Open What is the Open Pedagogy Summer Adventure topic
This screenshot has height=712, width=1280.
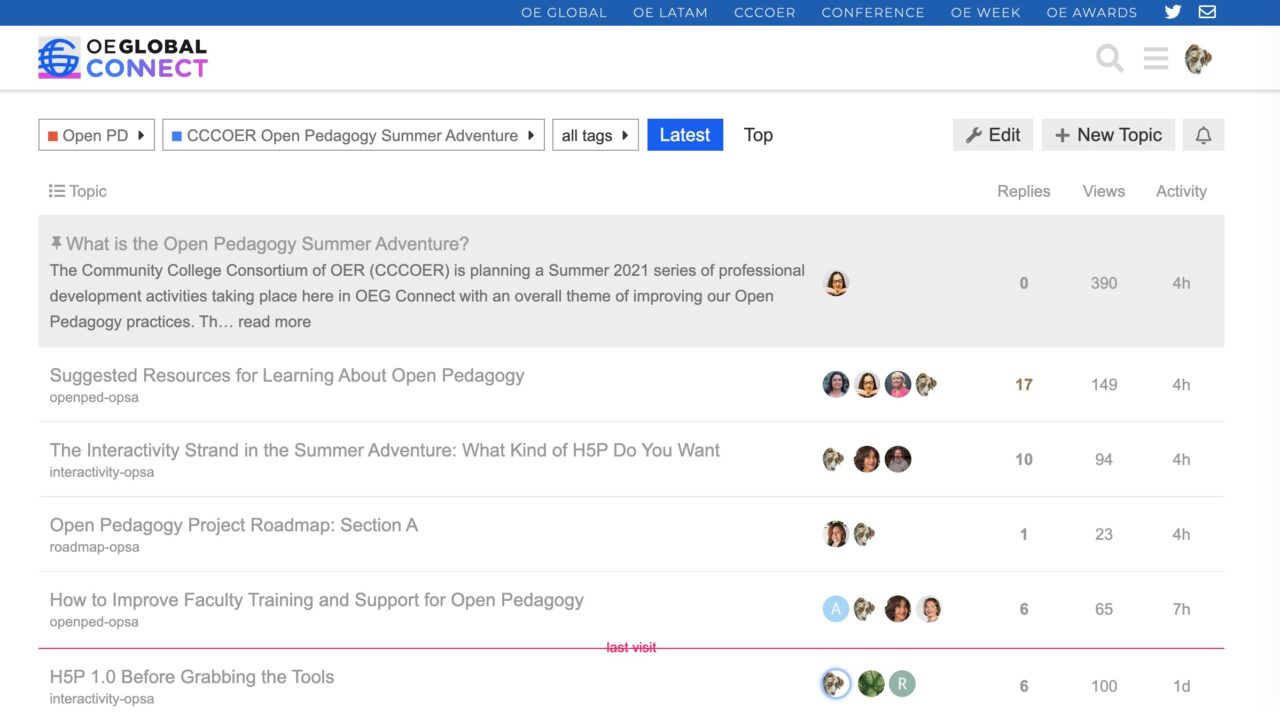(267, 244)
